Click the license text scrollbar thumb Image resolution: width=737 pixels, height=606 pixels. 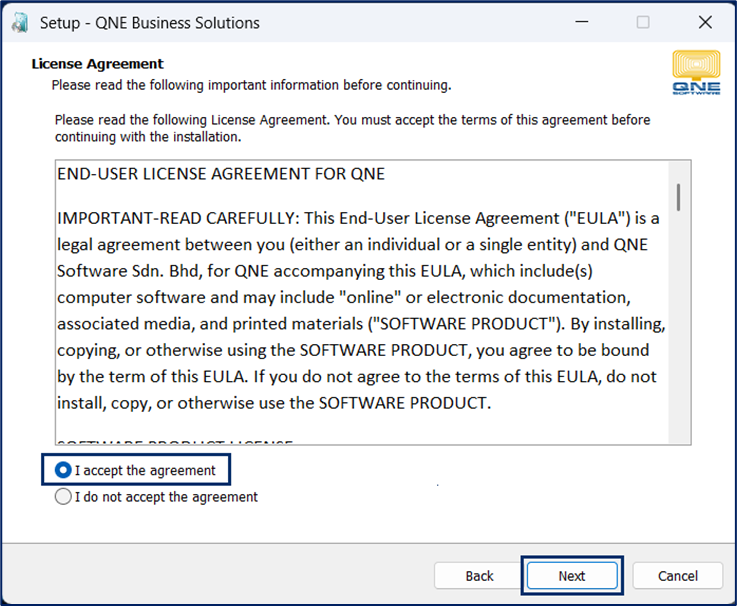[x=678, y=197]
